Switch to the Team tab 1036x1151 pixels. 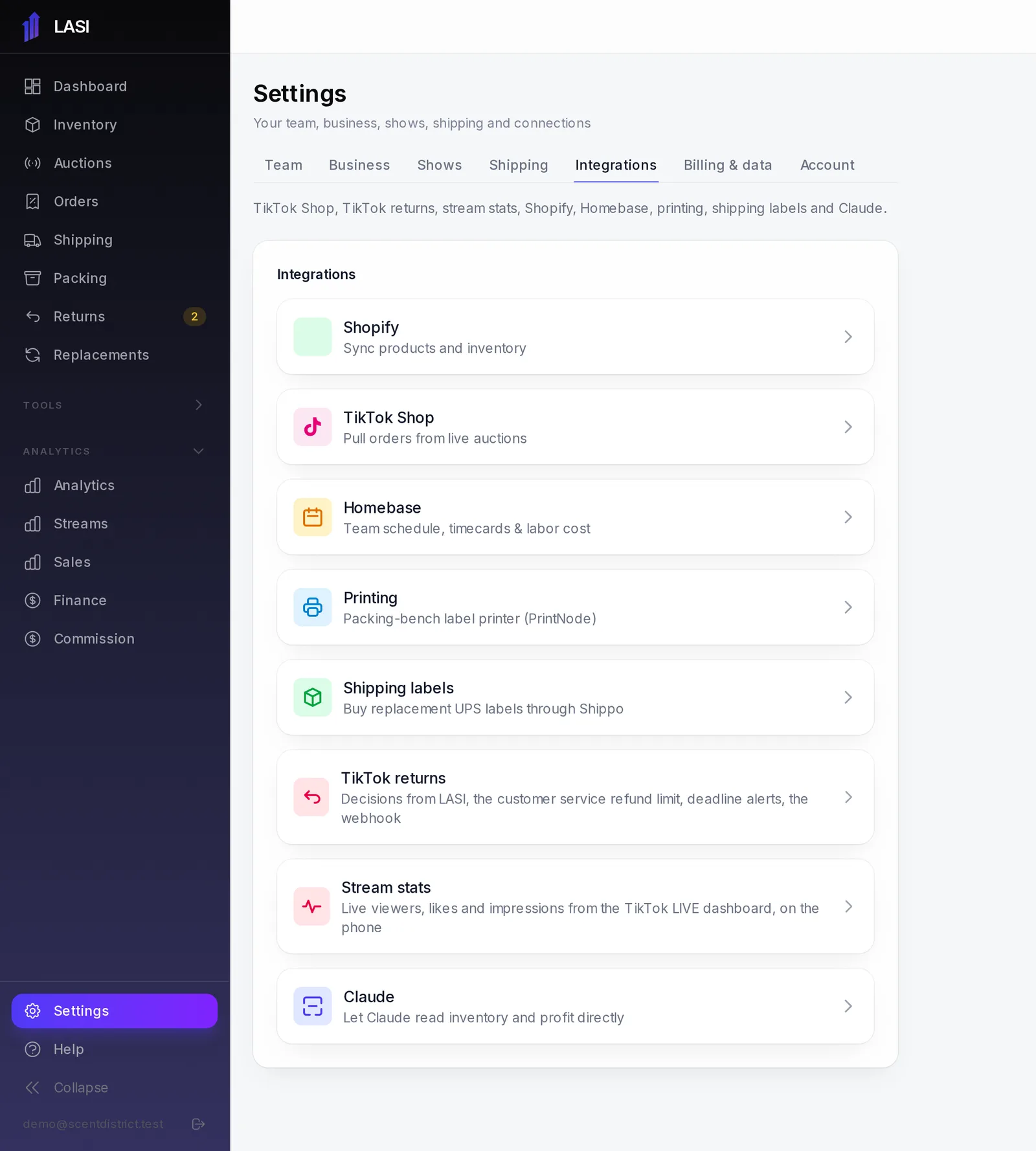pos(284,165)
